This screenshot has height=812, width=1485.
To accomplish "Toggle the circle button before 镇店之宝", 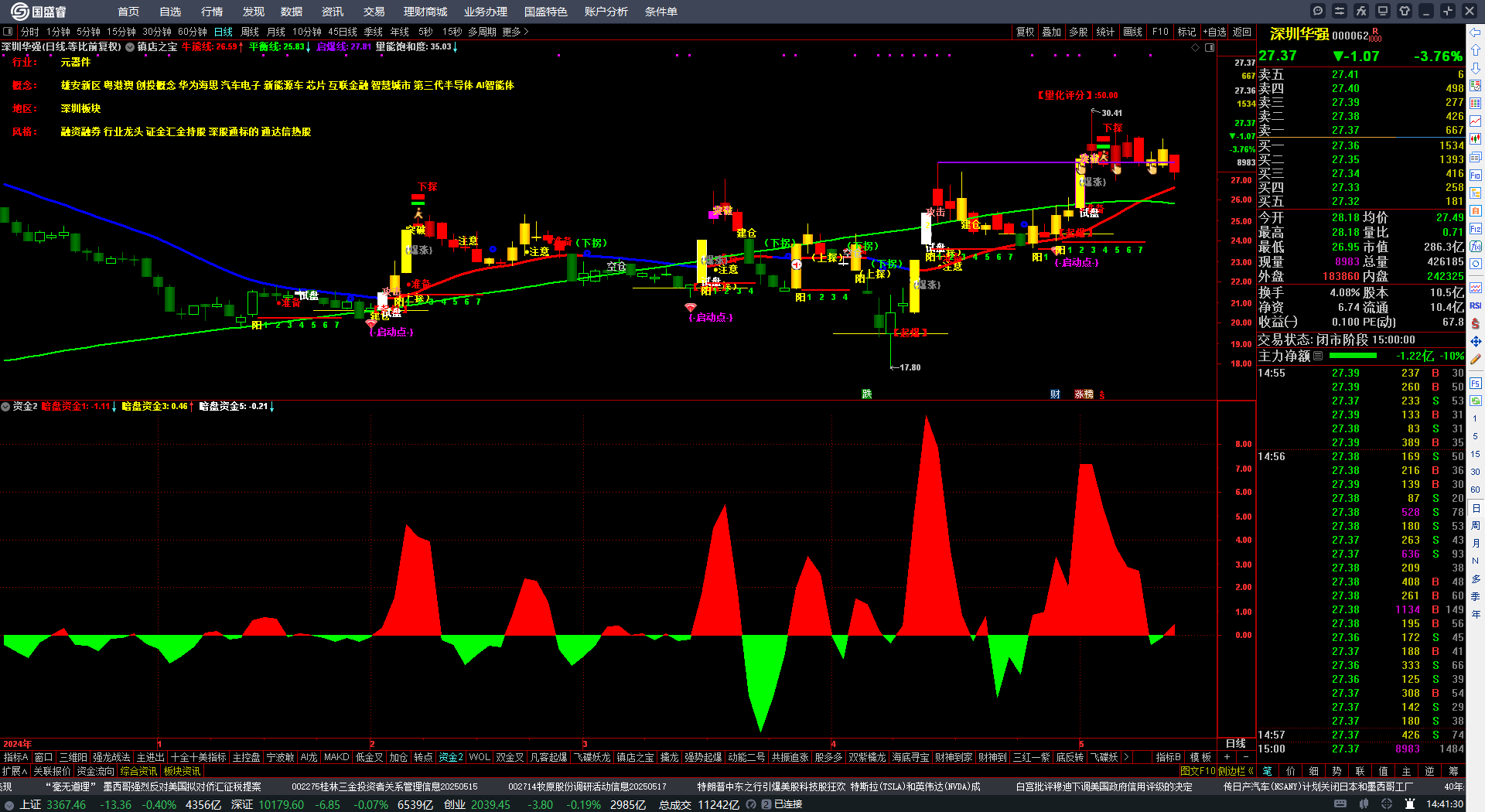I will point(130,47).
